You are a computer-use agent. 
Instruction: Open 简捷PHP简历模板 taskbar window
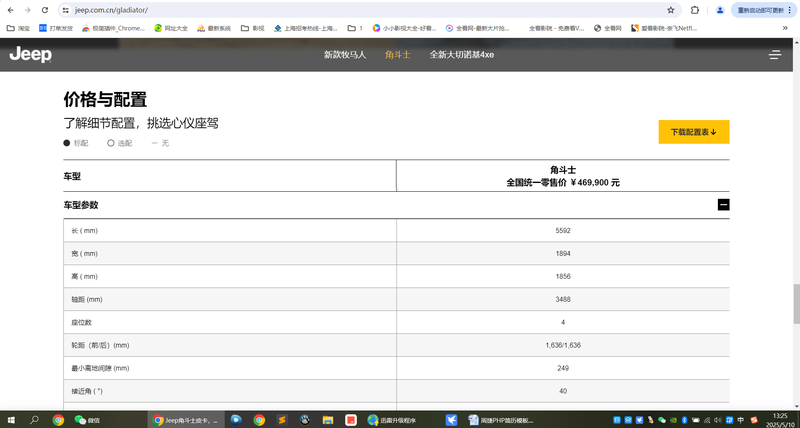tap(501, 420)
